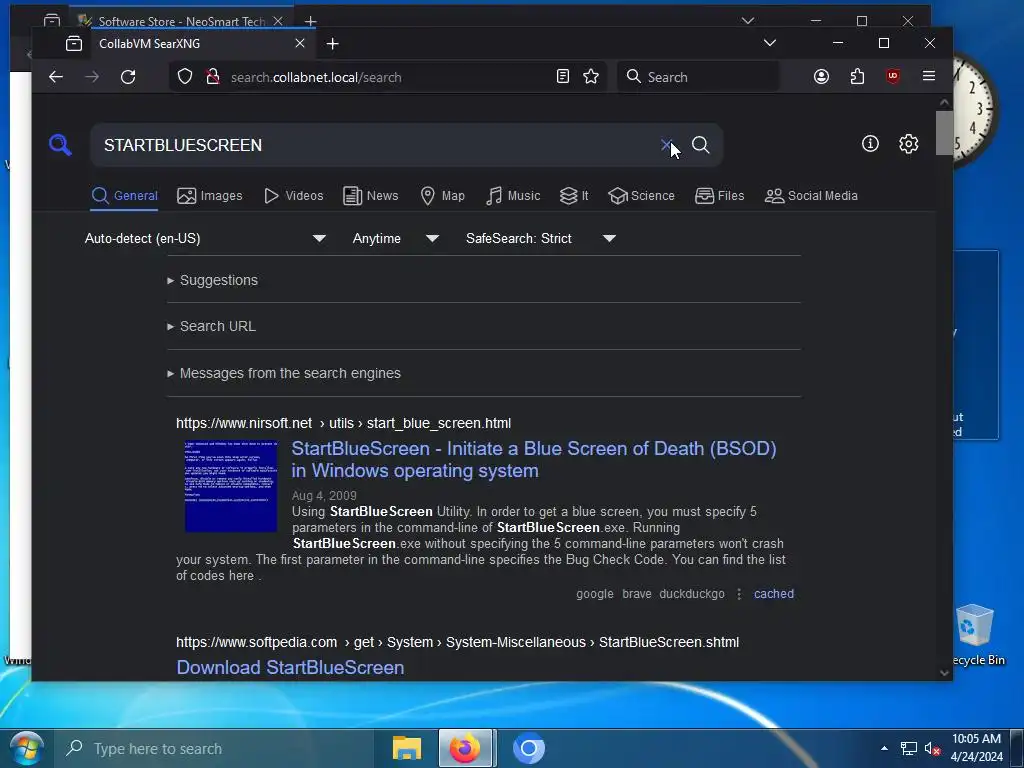Viewport: 1024px width, 768px height.
Task: Open the uBlock Origin extension icon
Action: pos(893,76)
